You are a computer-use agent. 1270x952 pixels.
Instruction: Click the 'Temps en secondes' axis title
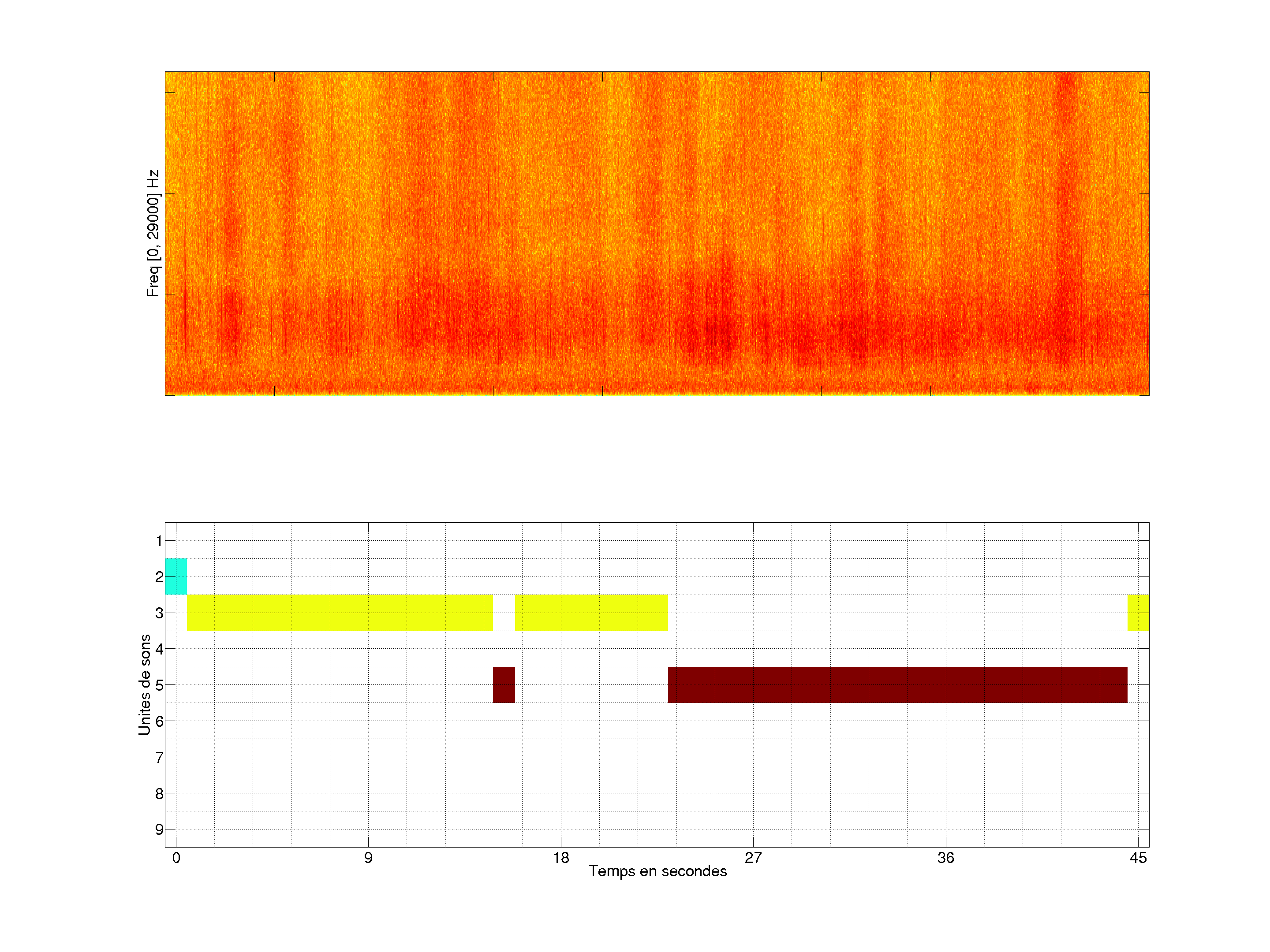[657, 871]
